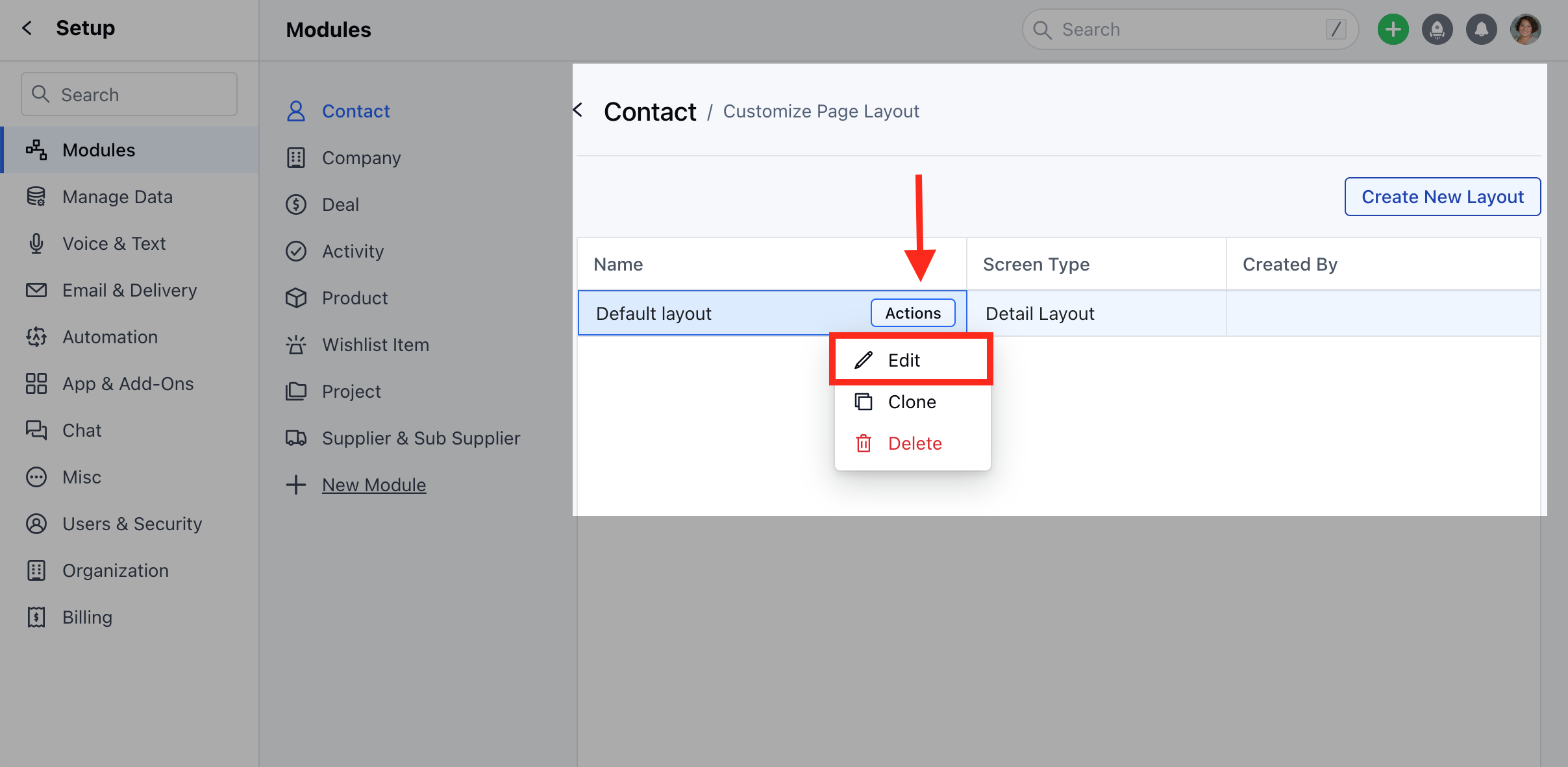
Task: Click the Actions dropdown button
Action: tap(912, 313)
